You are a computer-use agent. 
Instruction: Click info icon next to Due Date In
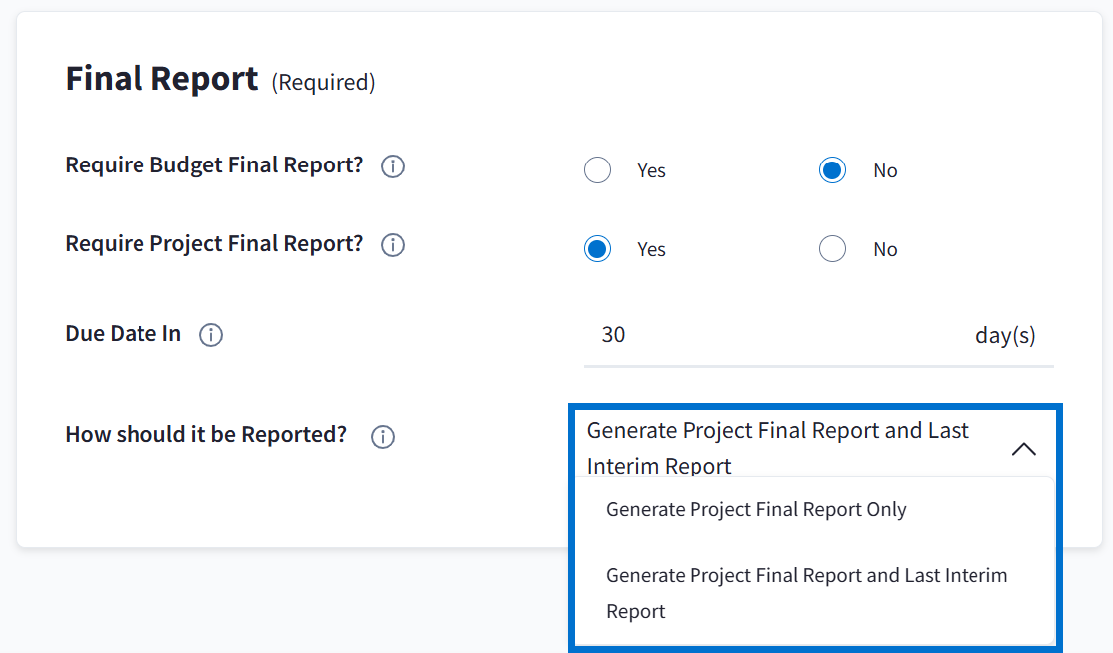[x=211, y=335]
